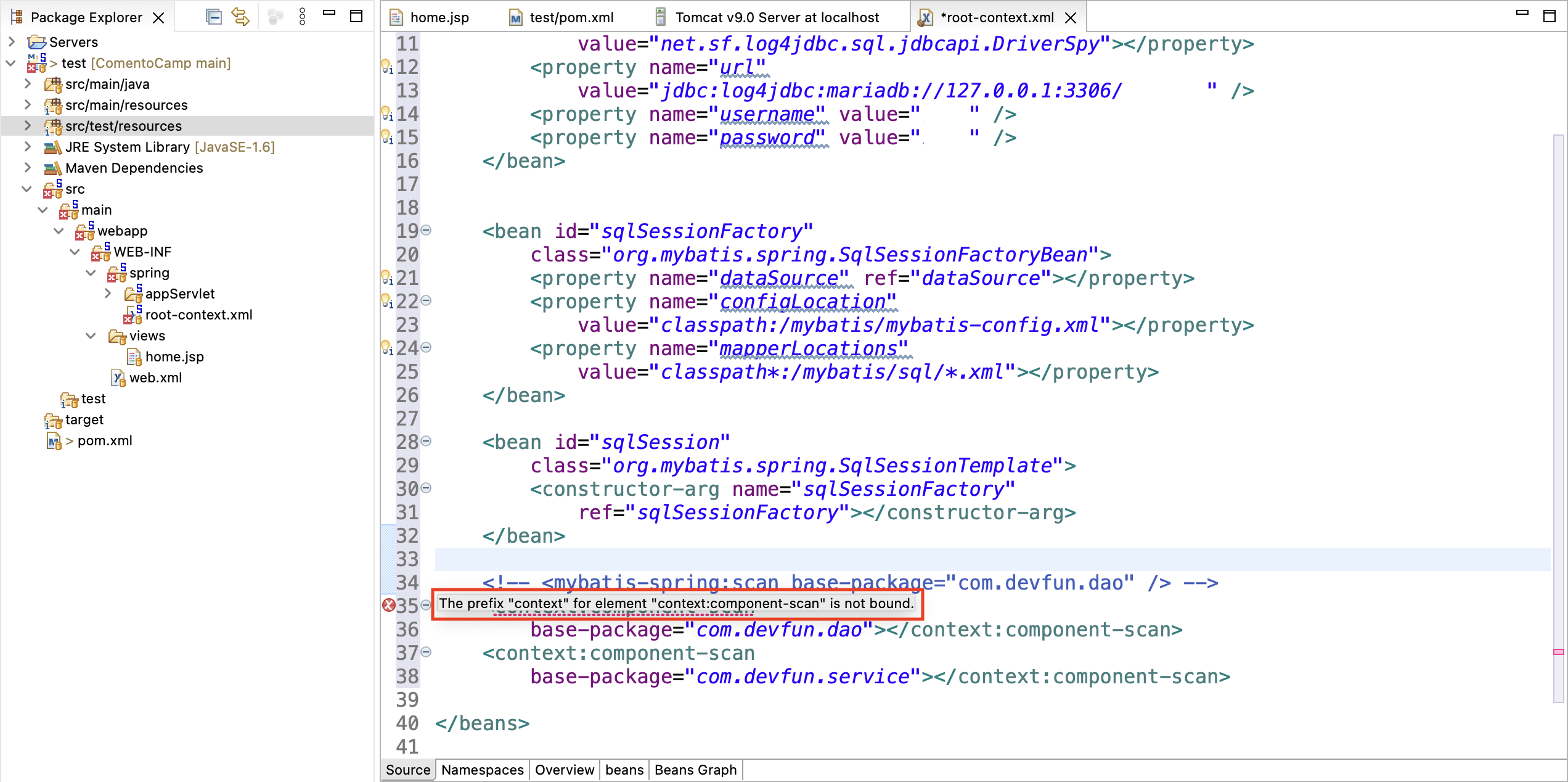Click the pom.xml file icon in tree
The height and width of the screenshot is (782, 1568).
coord(54,441)
